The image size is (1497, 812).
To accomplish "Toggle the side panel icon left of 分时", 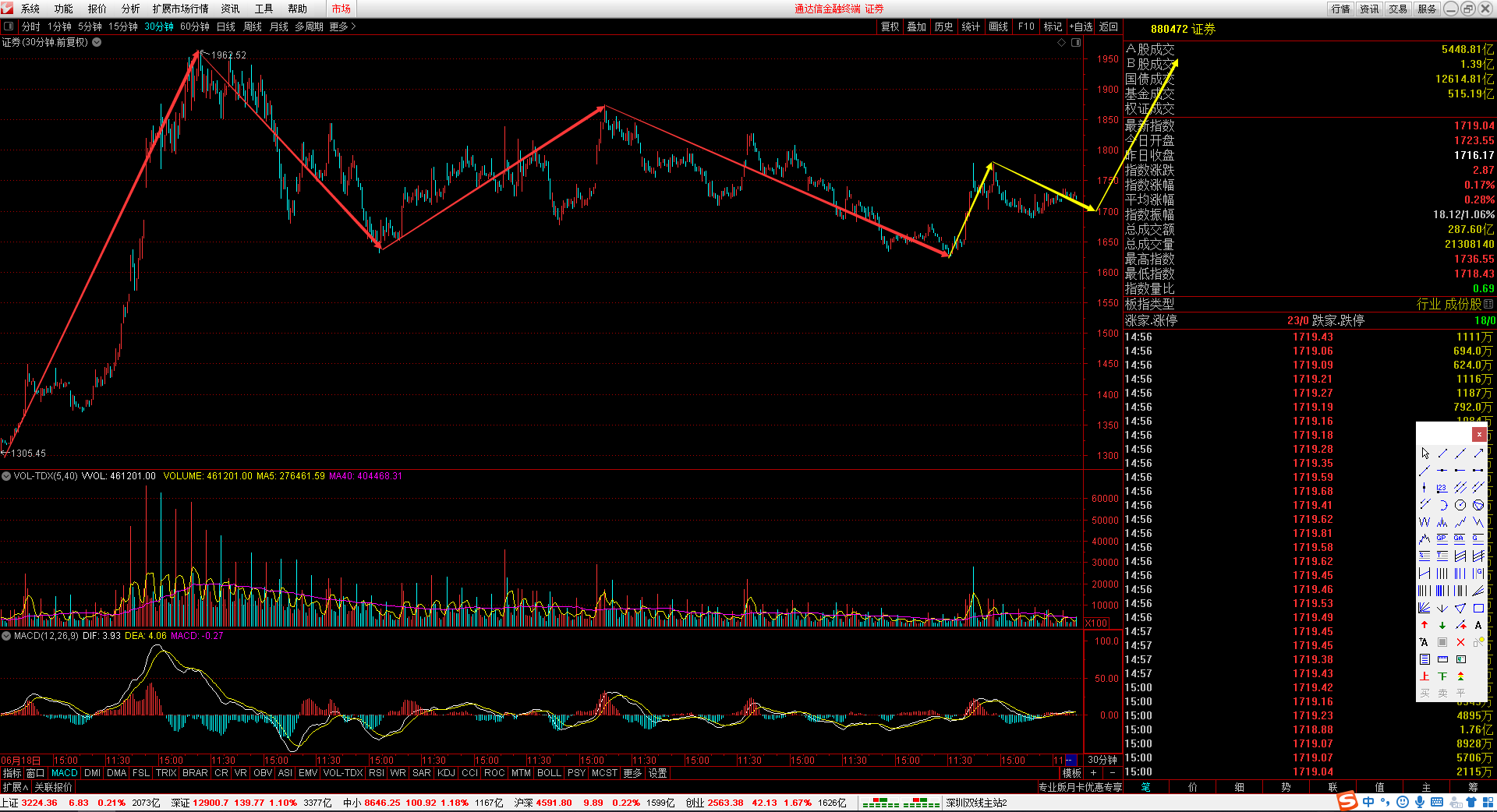I will [x=9, y=26].
